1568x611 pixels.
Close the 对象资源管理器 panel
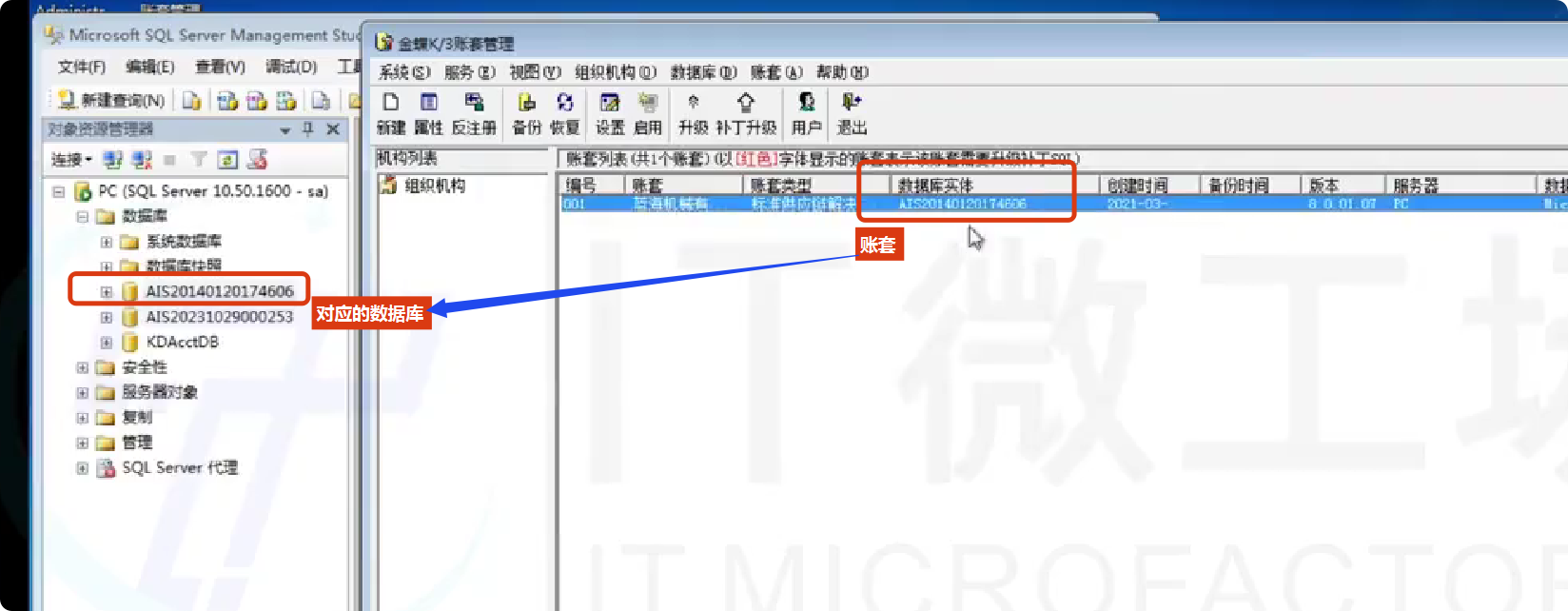pos(333,129)
